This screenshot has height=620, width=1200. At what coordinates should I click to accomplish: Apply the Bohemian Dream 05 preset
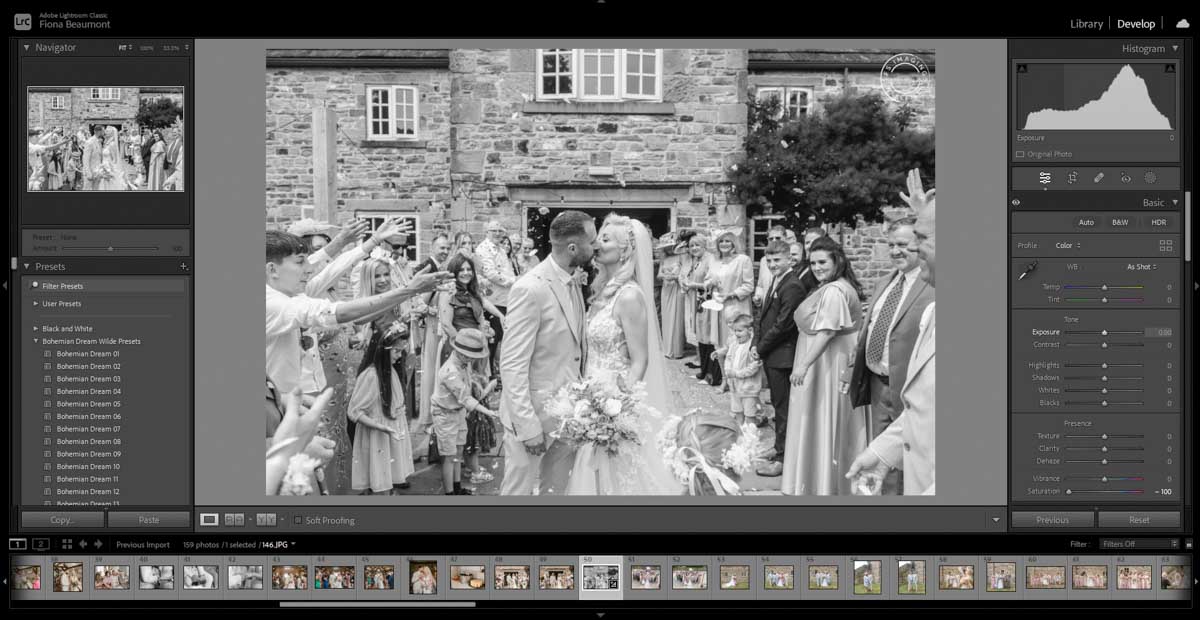point(88,404)
